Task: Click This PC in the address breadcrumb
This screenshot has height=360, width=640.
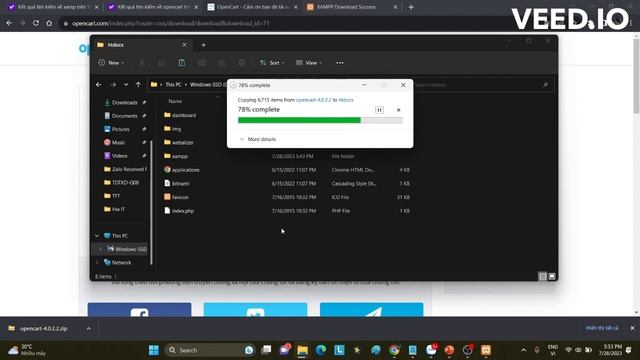Action: (173, 84)
